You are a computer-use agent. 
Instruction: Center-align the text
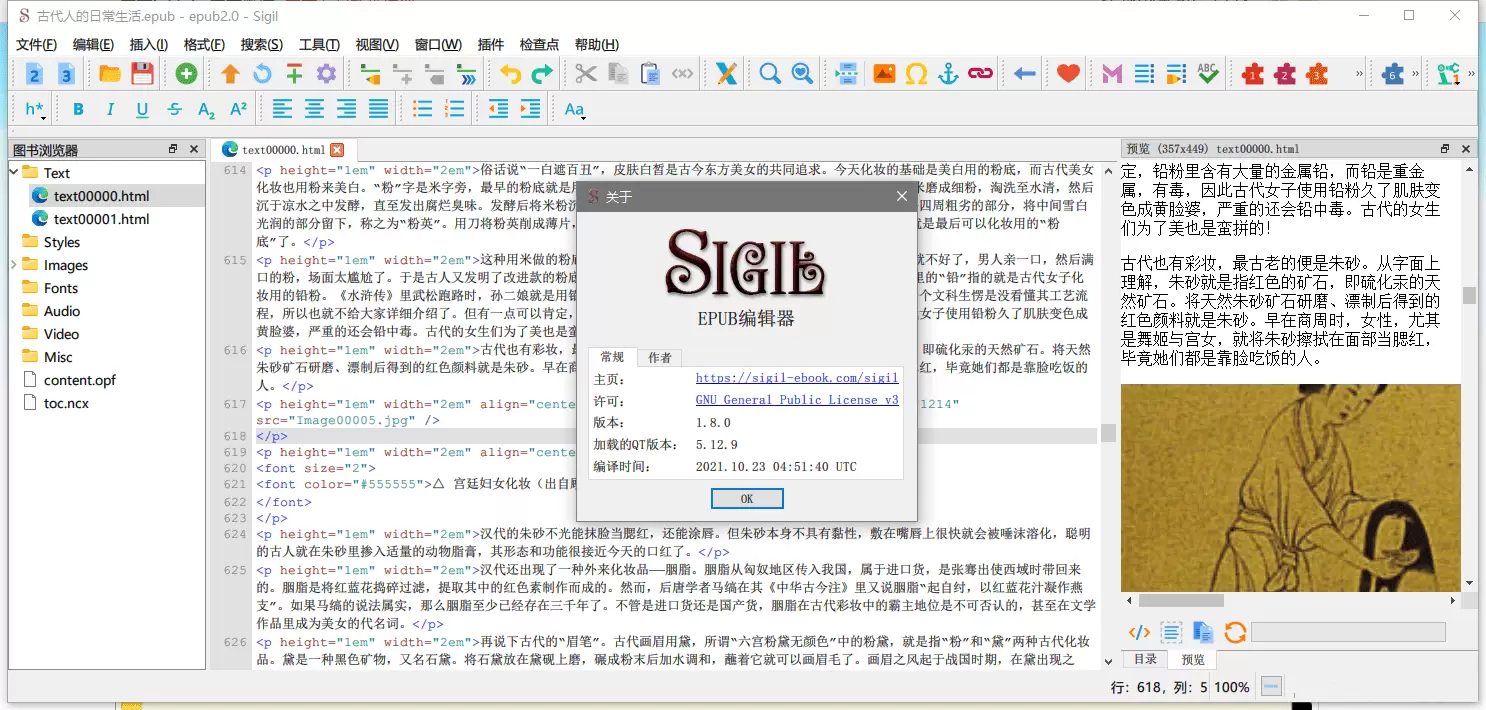click(315, 109)
